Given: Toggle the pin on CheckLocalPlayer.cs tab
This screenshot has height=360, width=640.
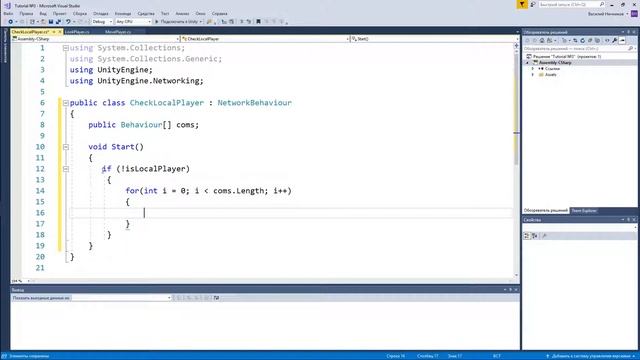Looking at the screenshot, I should tap(54, 32).
